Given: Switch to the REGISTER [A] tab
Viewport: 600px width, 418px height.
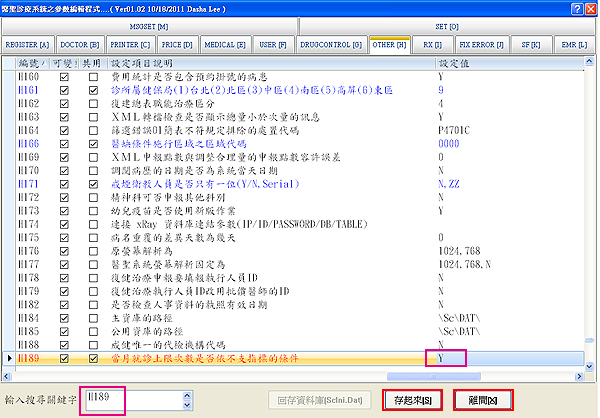Looking at the screenshot, I should [26, 45].
